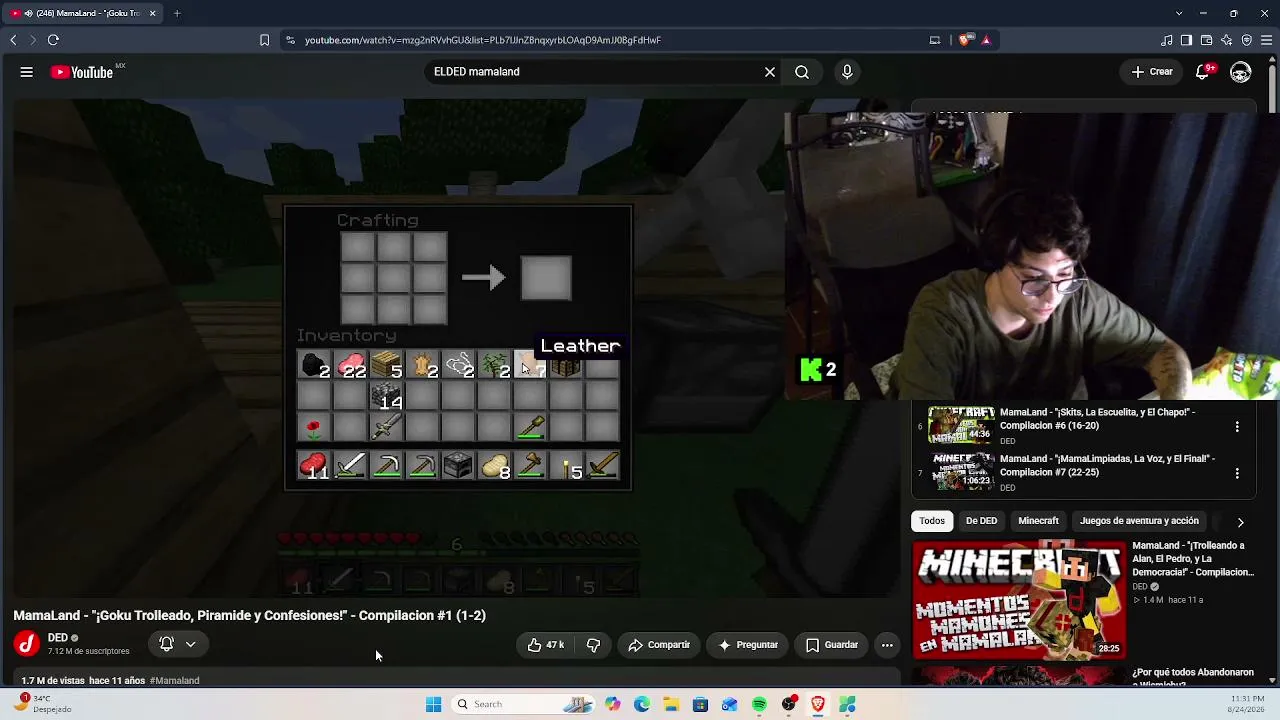Click the video player frame
This screenshot has width=1280, height=720.
[458, 348]
